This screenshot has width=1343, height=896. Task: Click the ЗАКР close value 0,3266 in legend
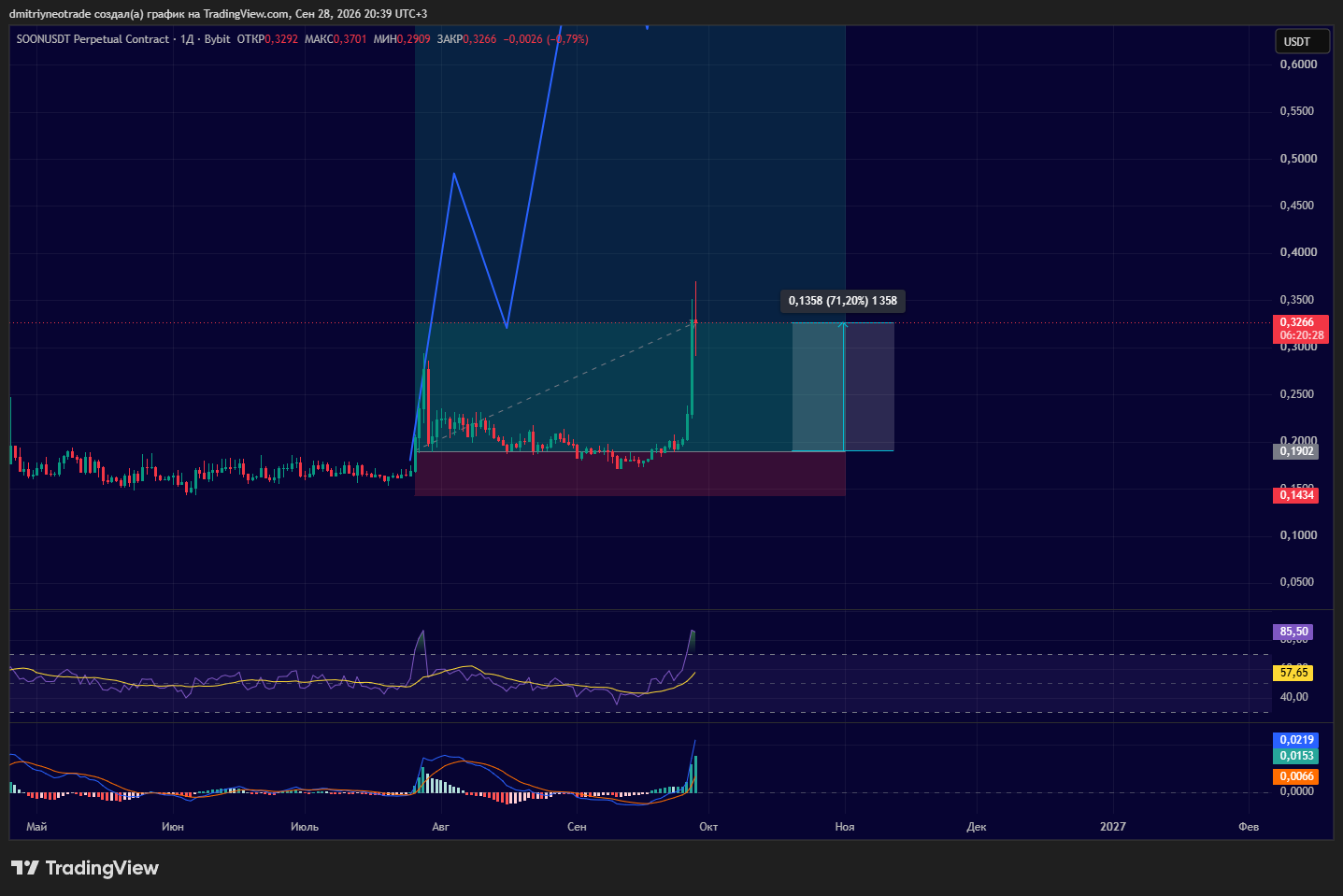tap(479, 39)
